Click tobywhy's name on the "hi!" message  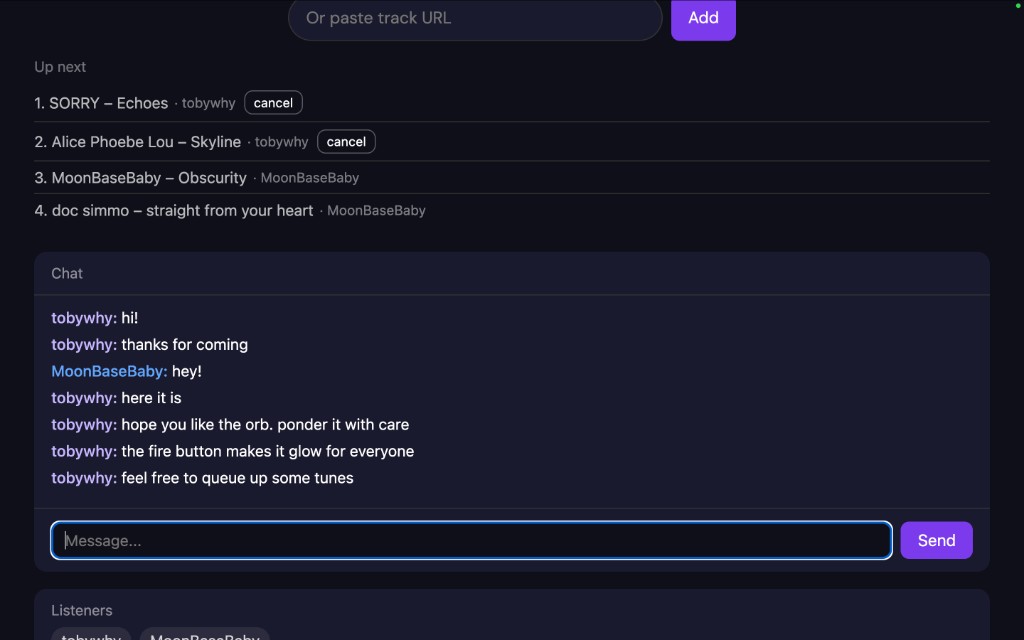tap(84, 318)
